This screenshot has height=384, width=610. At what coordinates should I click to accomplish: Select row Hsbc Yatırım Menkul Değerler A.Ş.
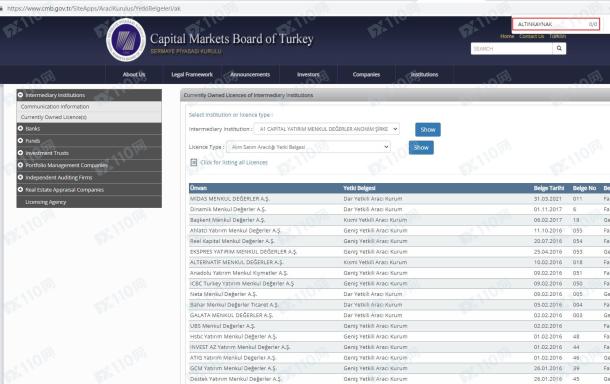pos(399,337)
